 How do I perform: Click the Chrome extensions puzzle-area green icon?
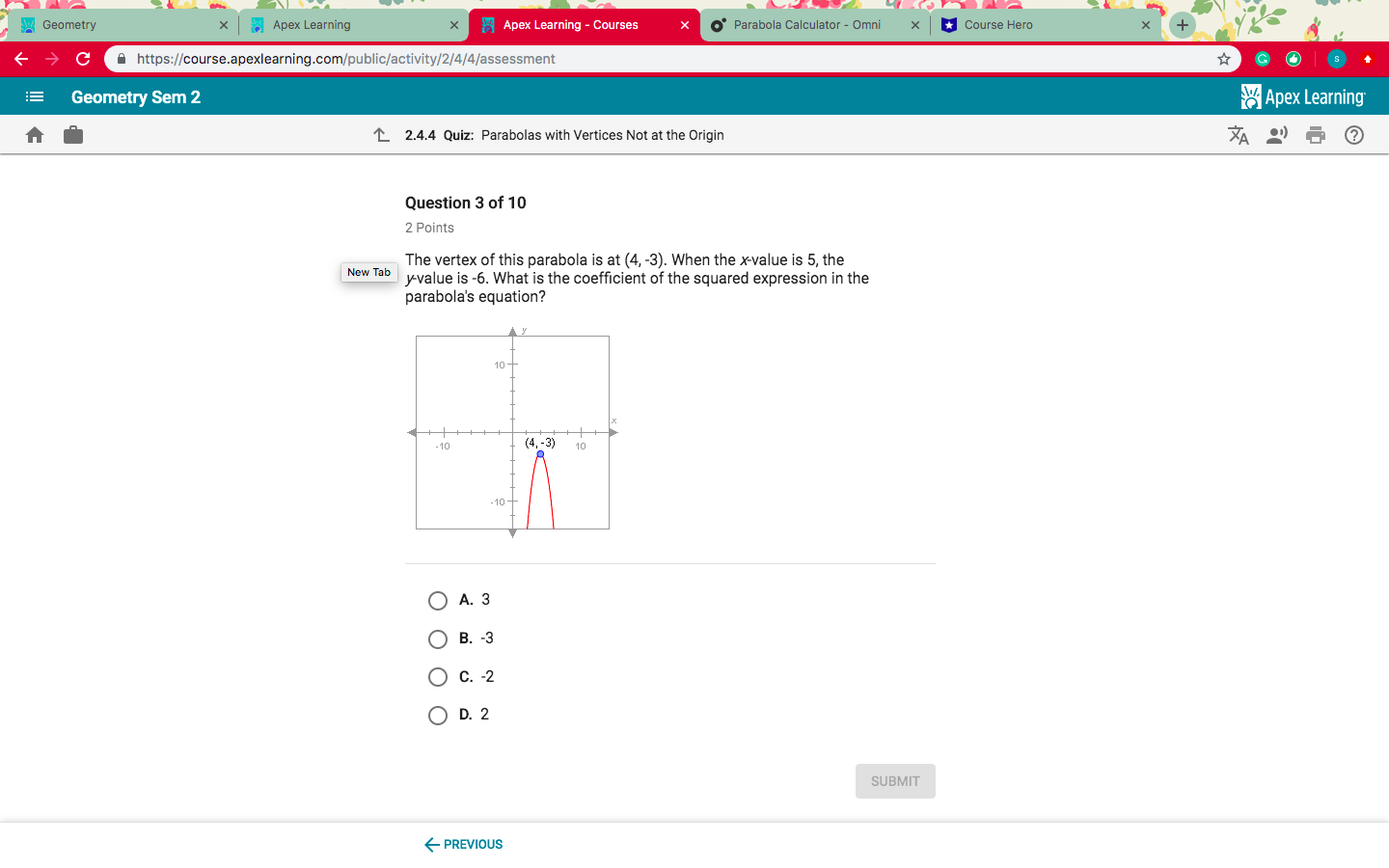[x=1262, y=59]
